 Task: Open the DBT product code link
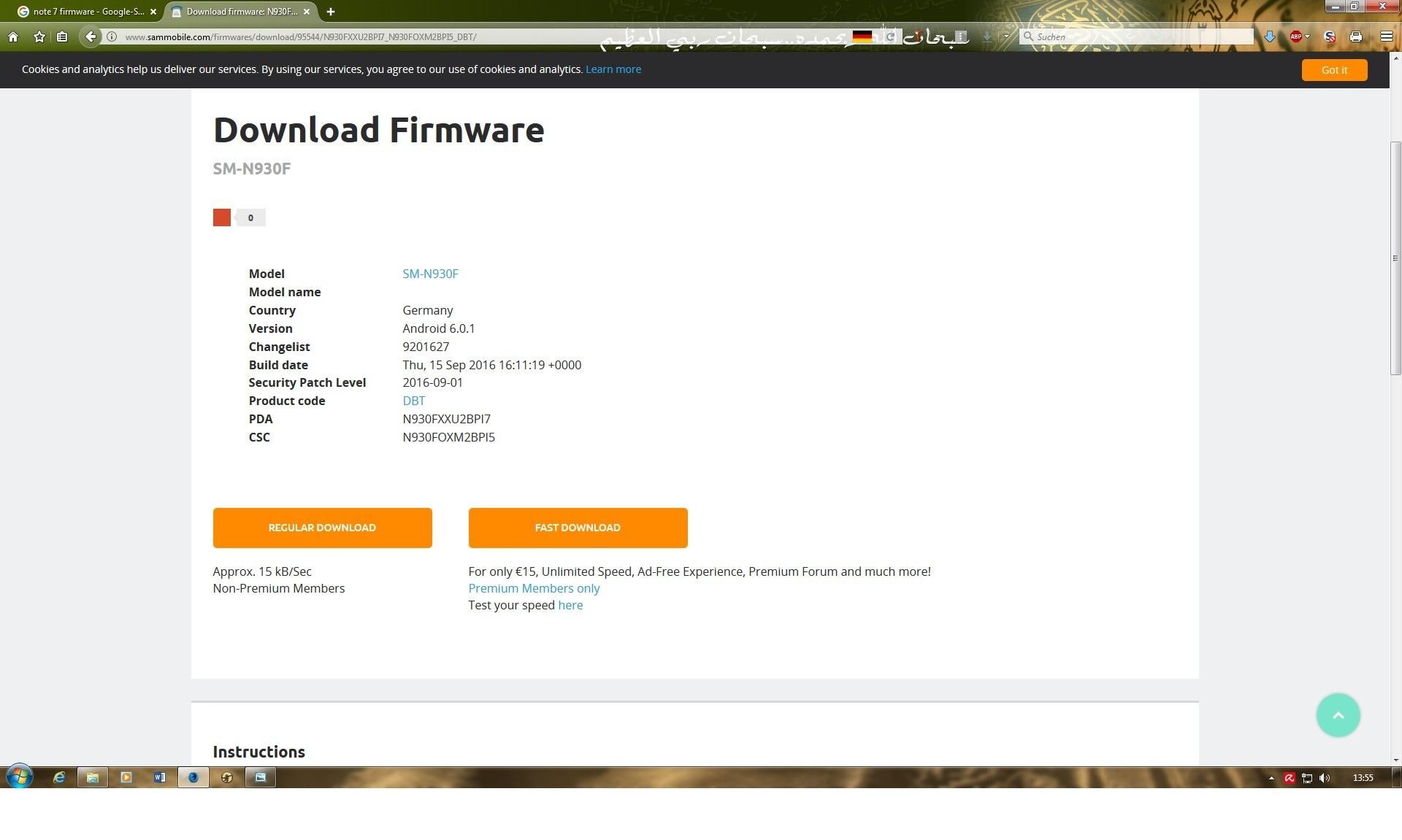[413, 401]
